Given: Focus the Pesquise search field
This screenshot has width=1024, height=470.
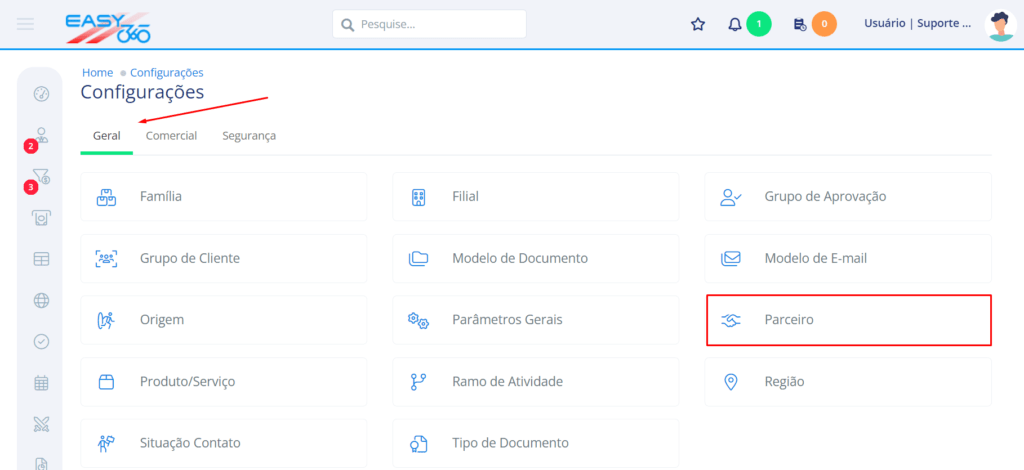Looking at the screenshot, I should [x=429, y=24].
